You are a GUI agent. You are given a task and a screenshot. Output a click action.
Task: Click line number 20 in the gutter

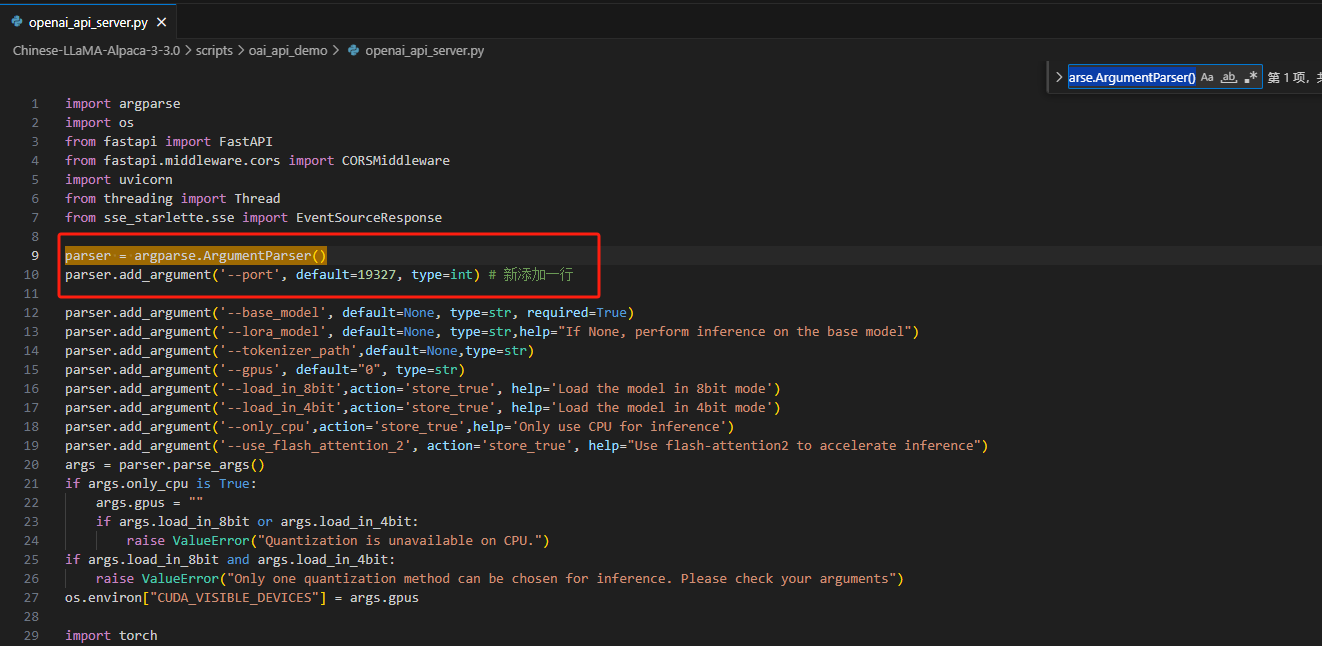click(x=31, y=465)
